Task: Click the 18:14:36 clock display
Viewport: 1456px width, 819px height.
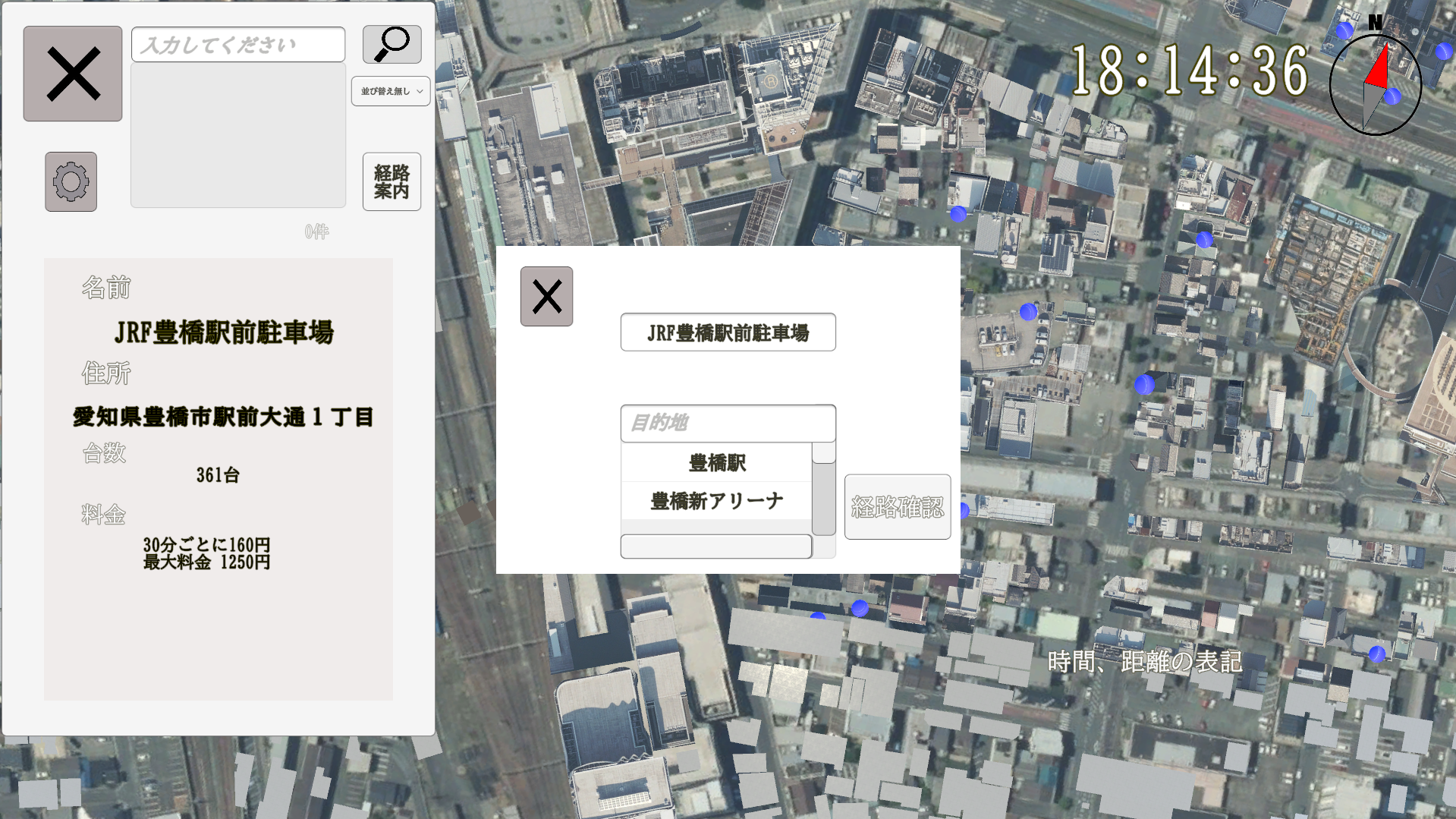Action: [1189, 71]
